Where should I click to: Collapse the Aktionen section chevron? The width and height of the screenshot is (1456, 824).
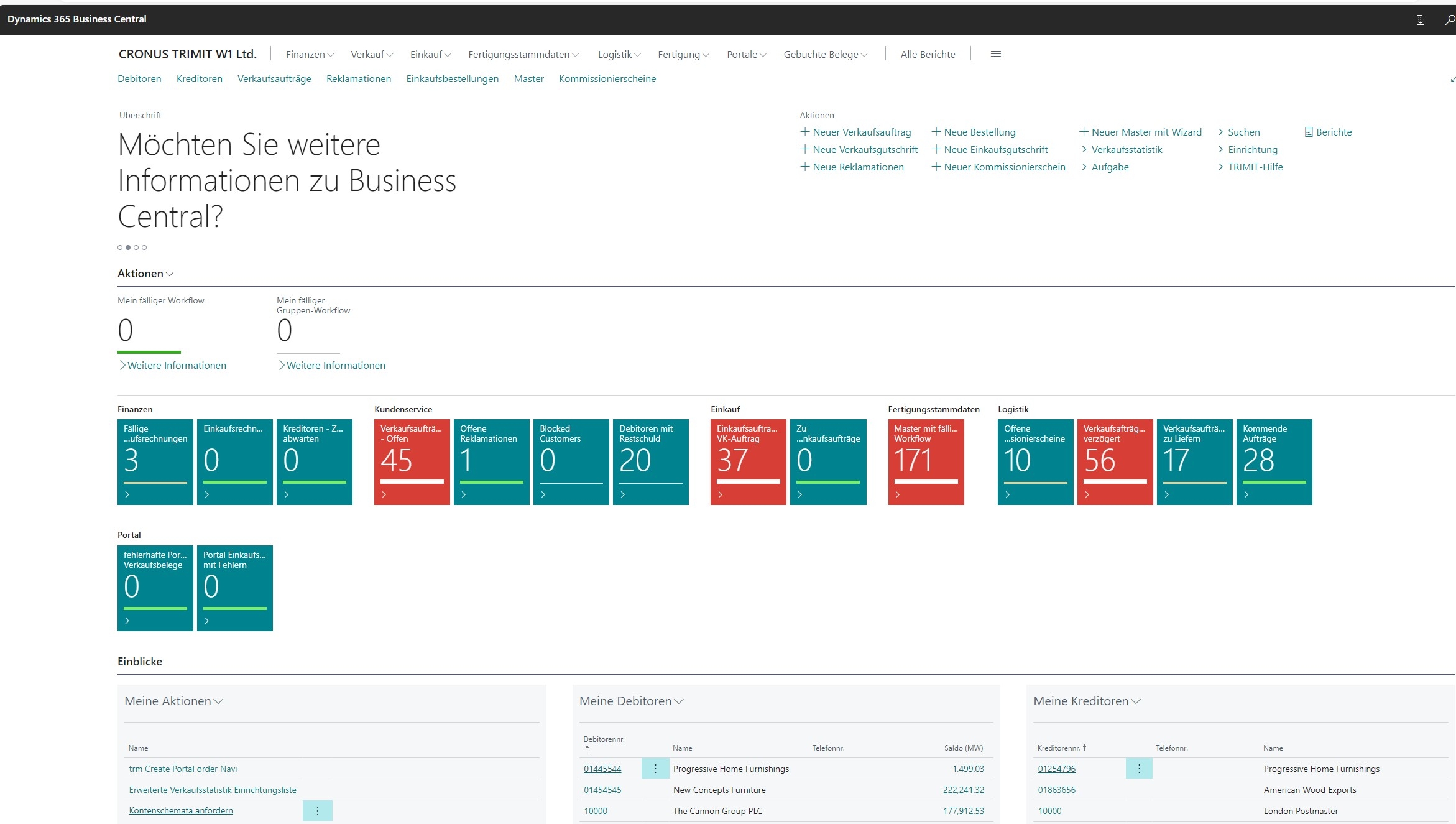point(170,274)
